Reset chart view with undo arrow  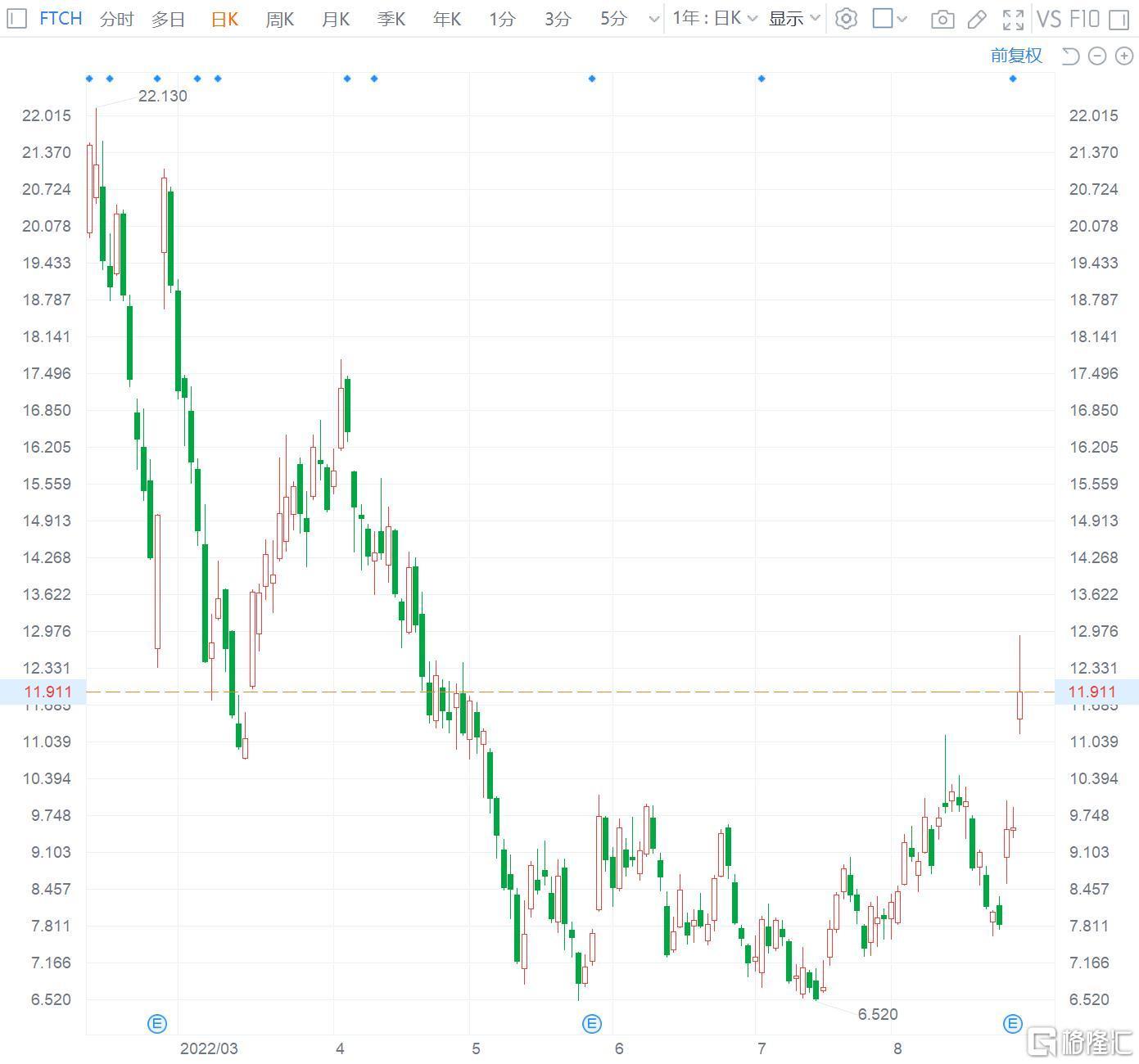click(1070, 56)
